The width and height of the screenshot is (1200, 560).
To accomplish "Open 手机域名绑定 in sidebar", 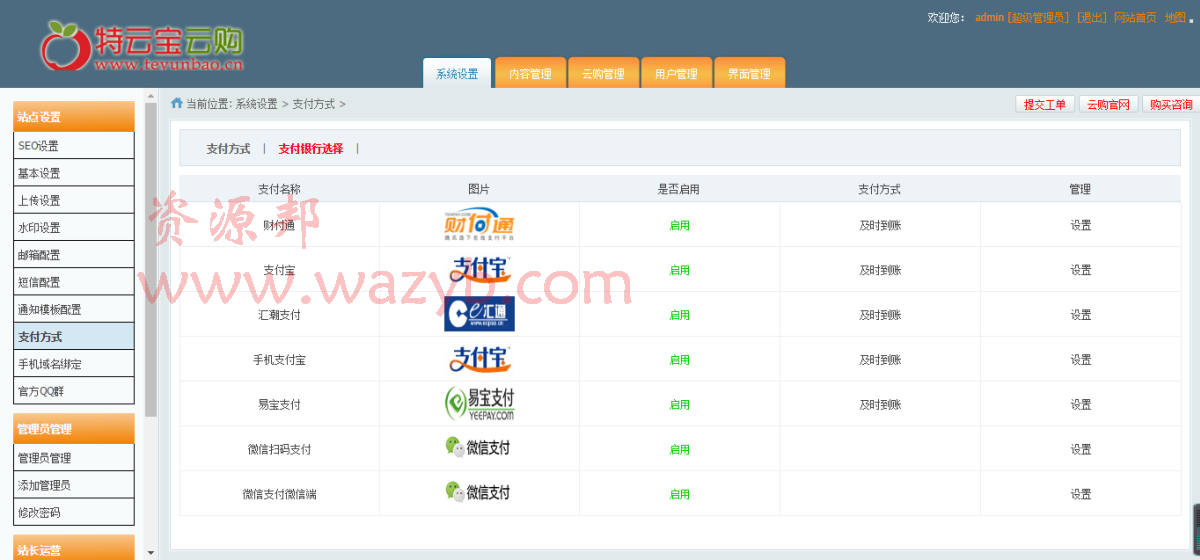I will [73, 363].
